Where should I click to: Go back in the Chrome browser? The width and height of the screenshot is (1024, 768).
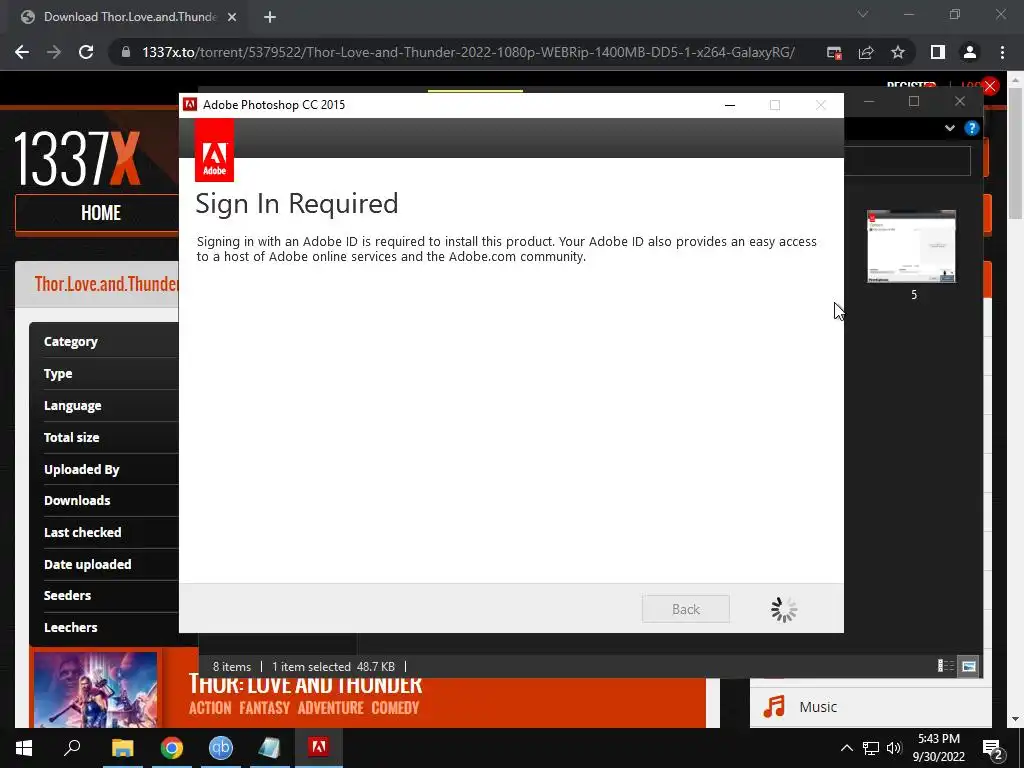click(22, 52)
